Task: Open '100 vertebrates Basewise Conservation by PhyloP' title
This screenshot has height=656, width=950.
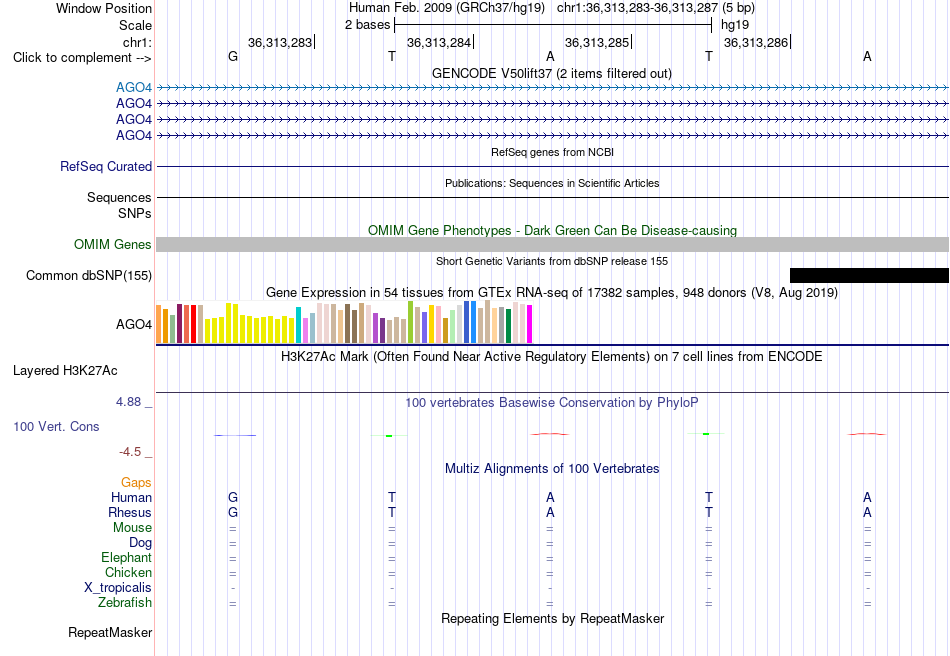Action: tap(552, 403)
